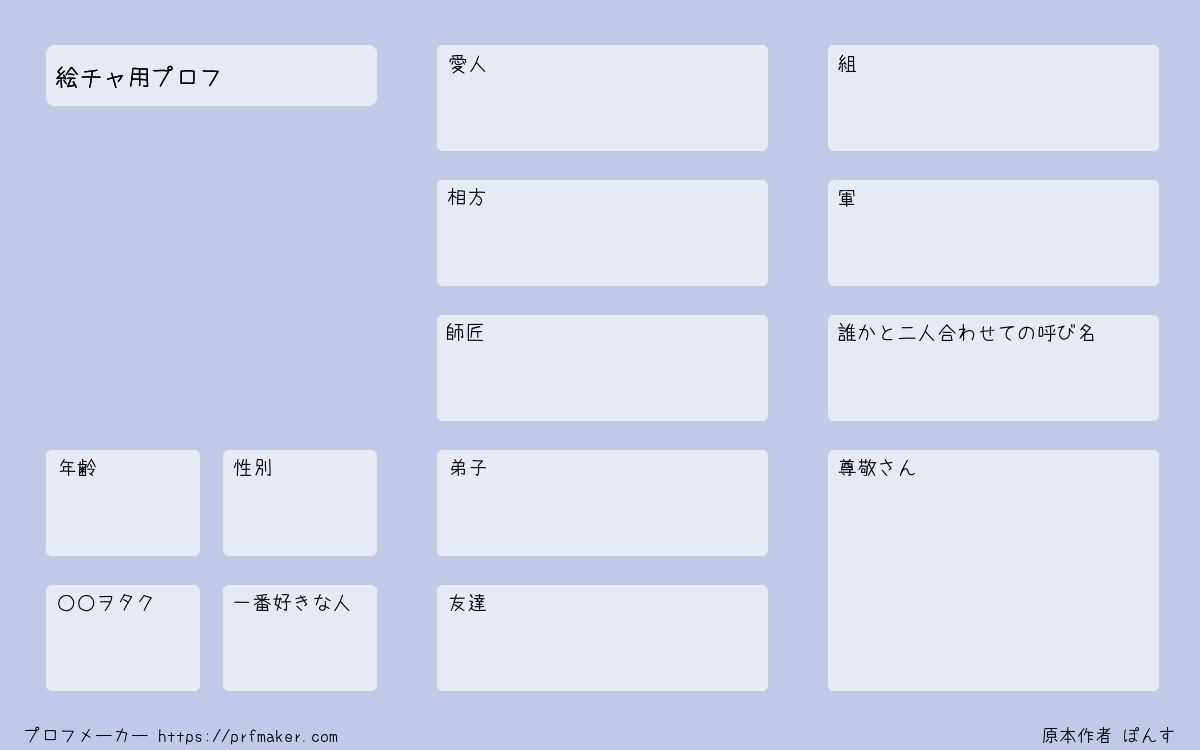
Task: Select the large 尊敬さん box
Action: click(993, 570)
